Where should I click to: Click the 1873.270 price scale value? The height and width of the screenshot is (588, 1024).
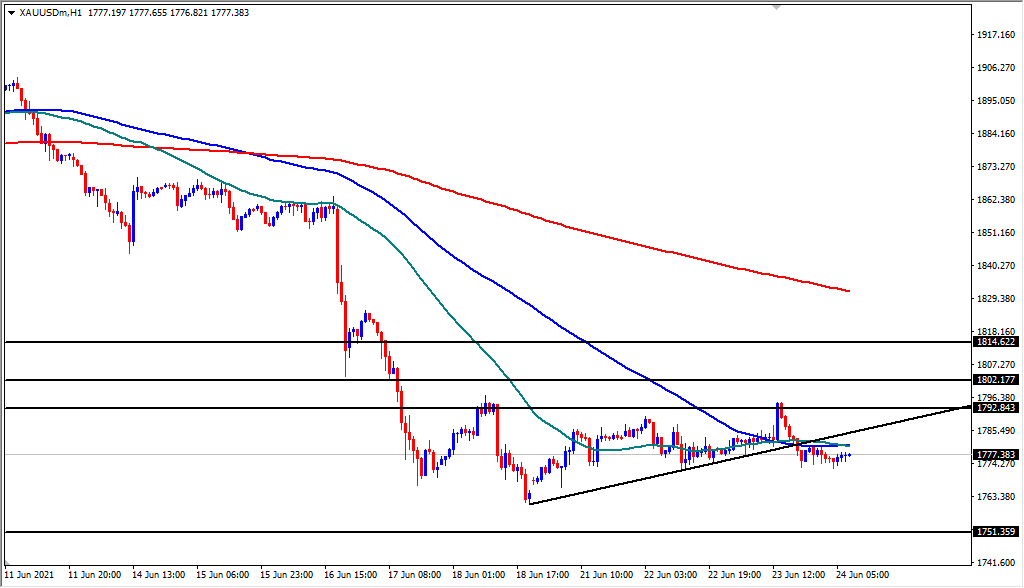pos(997,167)
